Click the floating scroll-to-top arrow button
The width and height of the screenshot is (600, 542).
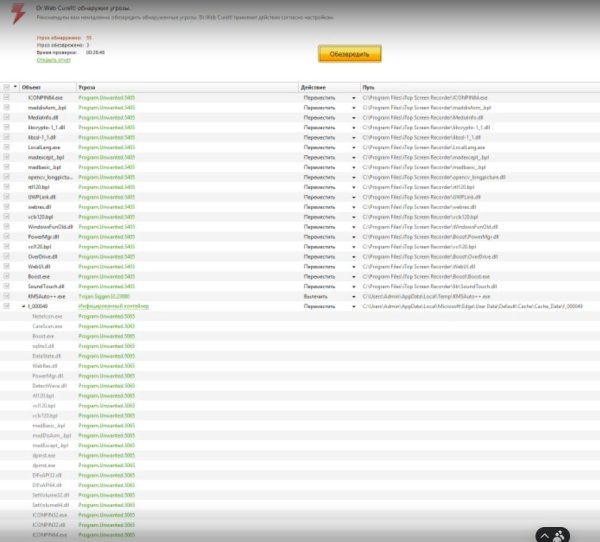[545, 536]
